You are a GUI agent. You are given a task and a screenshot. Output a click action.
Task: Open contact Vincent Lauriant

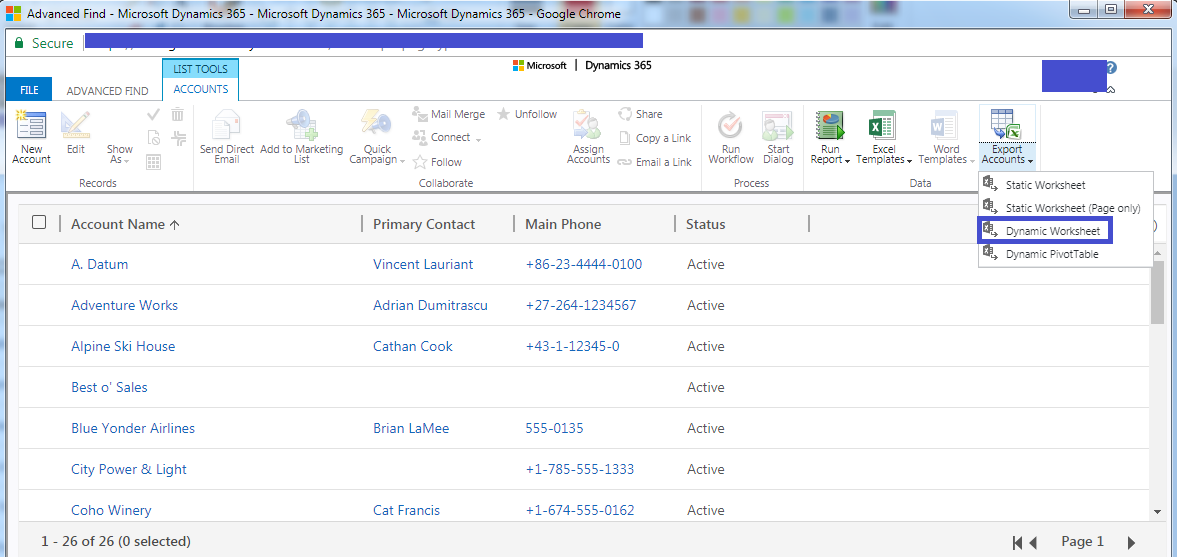(x=423, y=264)
